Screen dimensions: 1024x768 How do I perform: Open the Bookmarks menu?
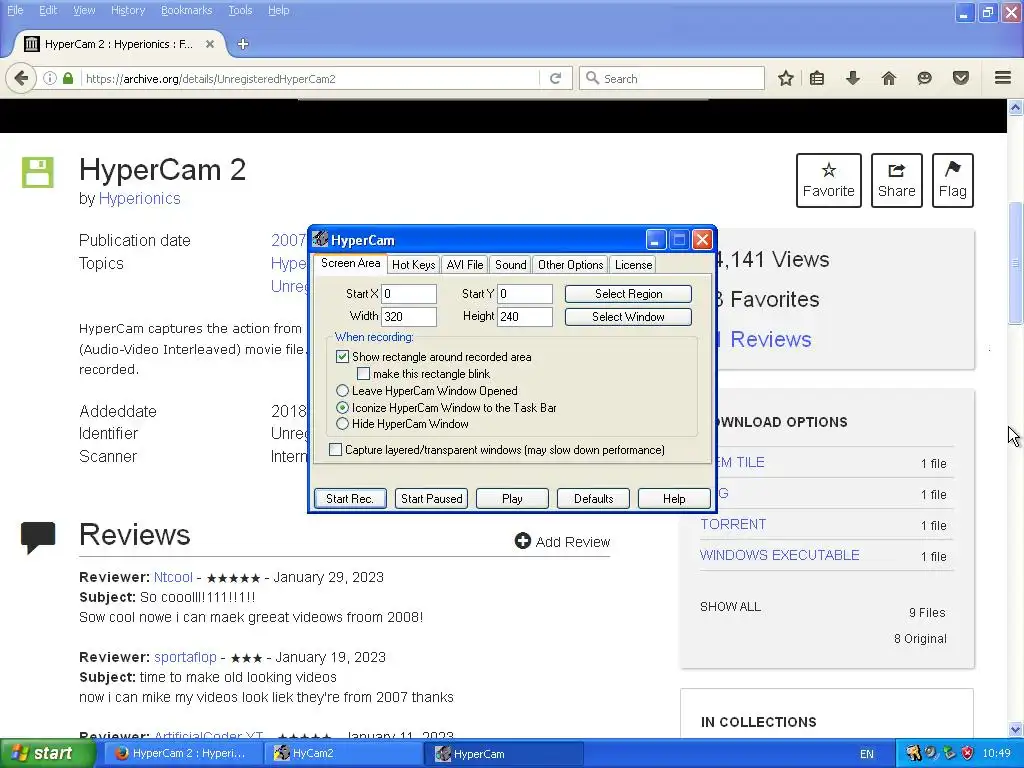point(187,10)
